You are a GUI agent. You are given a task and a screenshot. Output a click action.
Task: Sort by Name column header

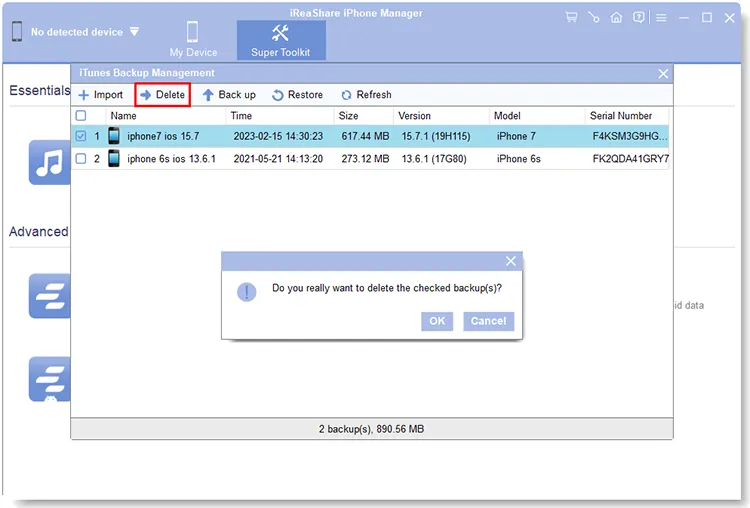pos(123,116)
